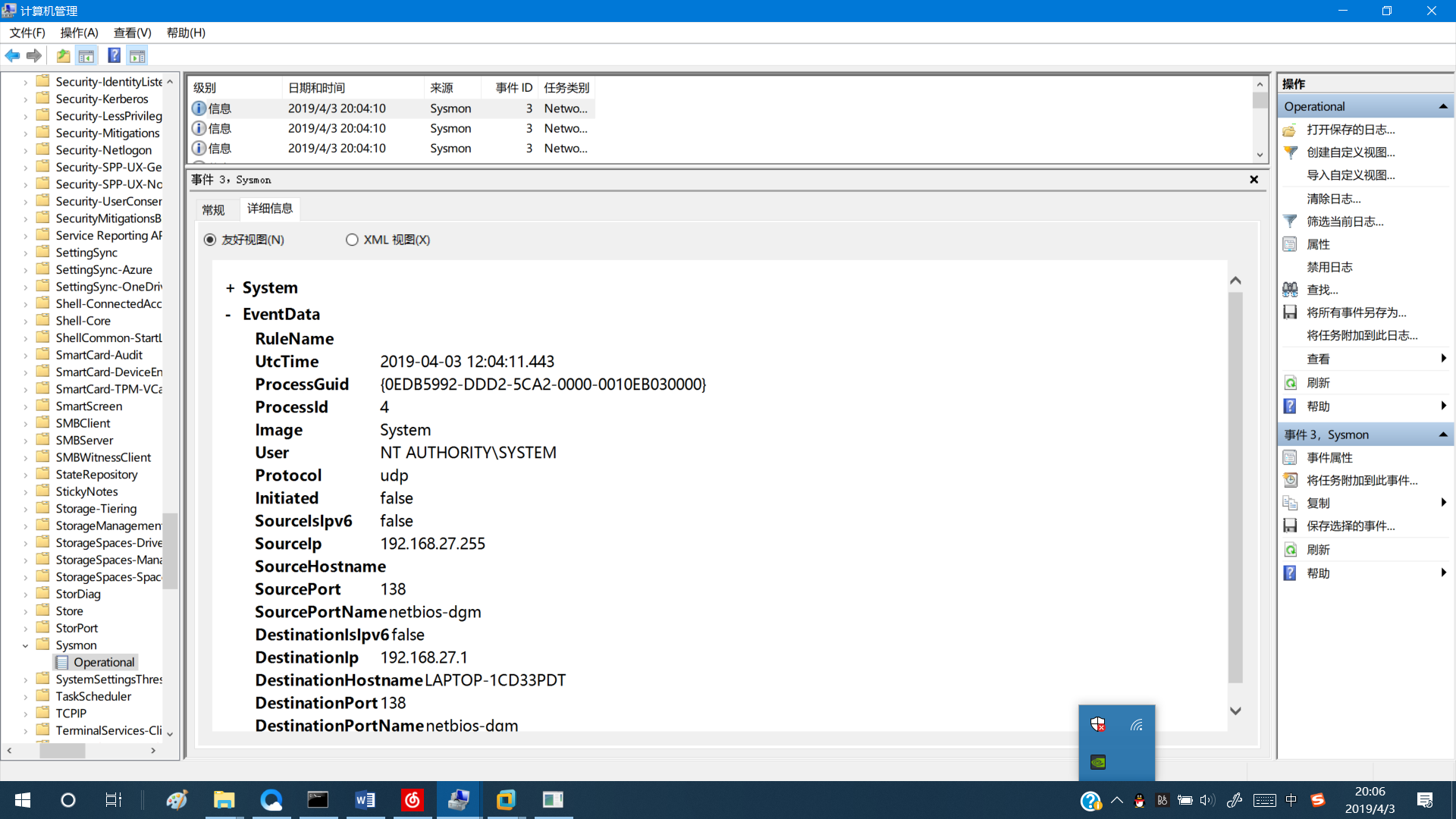1456x819 pixels.
Task: Open the Help menu
Action: click(186, 33)
